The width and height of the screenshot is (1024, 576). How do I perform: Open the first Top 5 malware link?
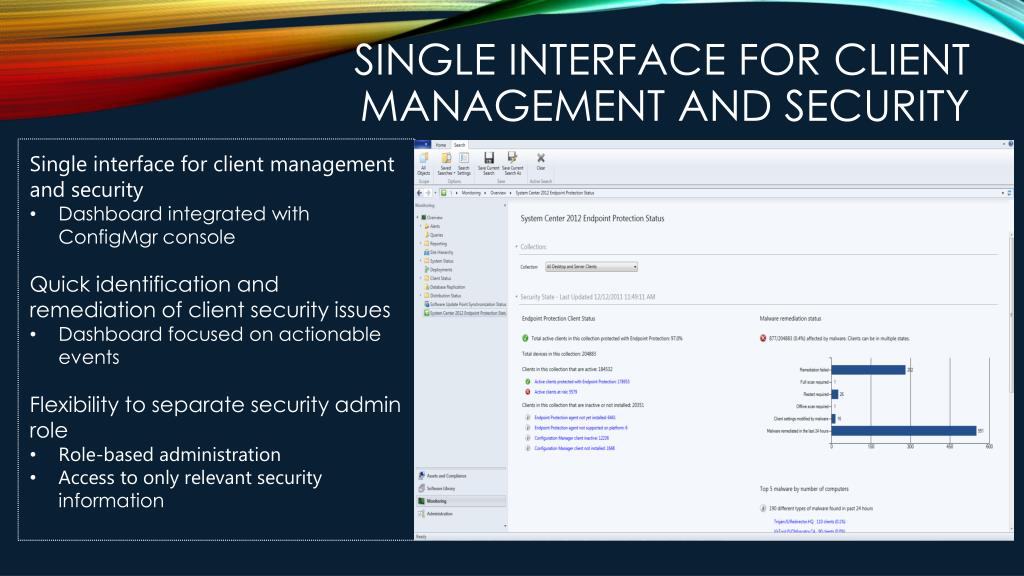click(x=810, y=522)
